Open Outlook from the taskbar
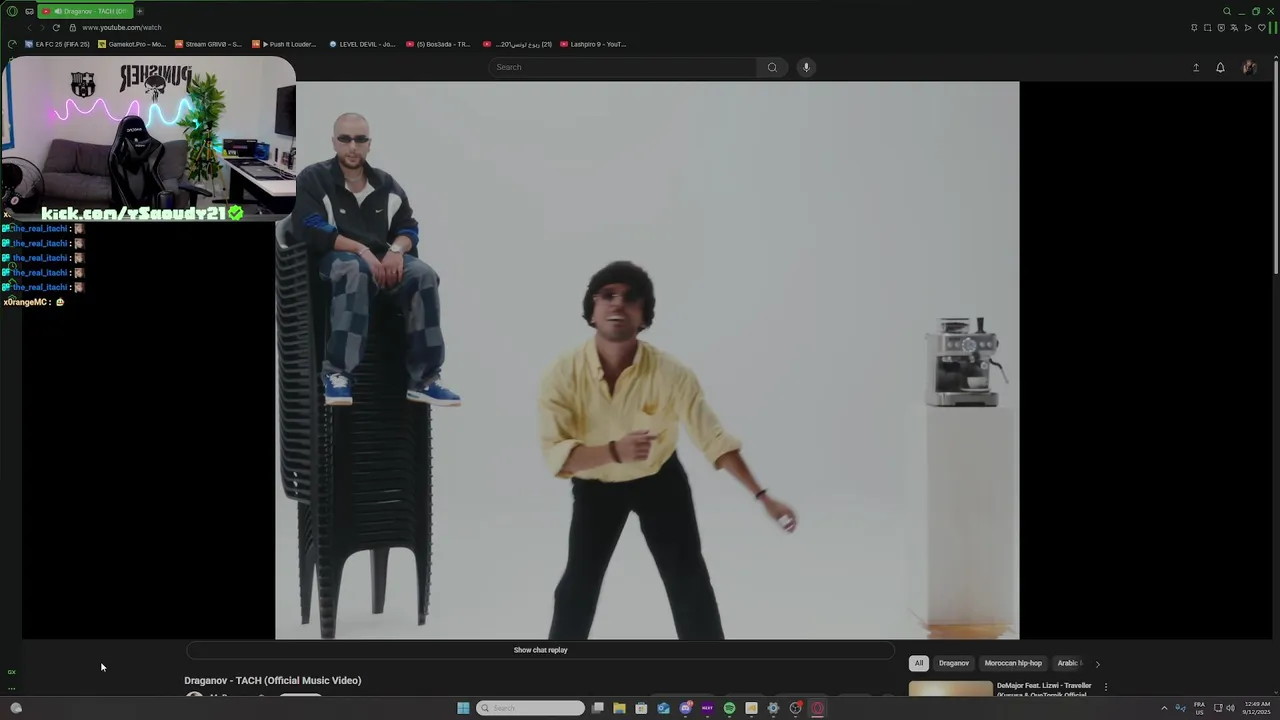The image size is (1280, 720). 663,708
